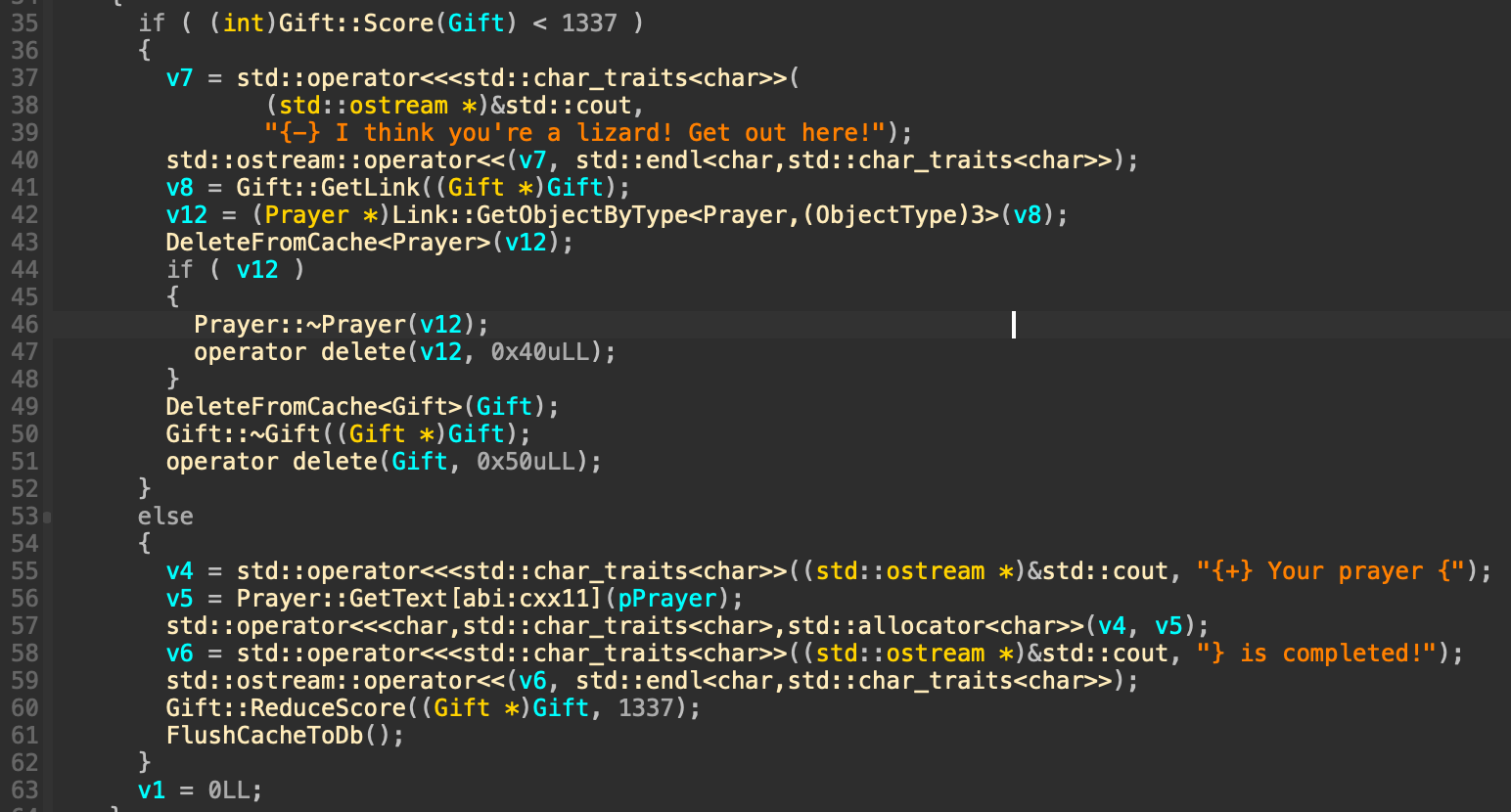The image size is (1511, 812).
Task: Click the DeleteFromCache<Prayer> call
Action: click(x=328, y=242)
